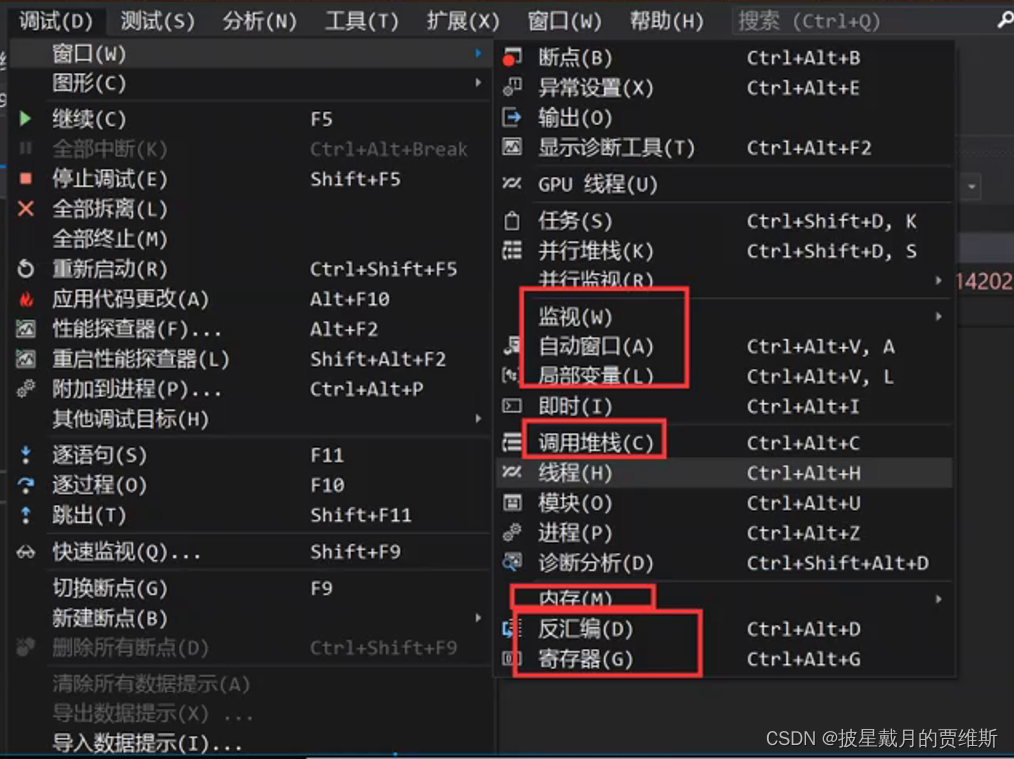Click the red X Detach All icon
Viewport: 1014px width, 759px height.
tap(26, 209)
